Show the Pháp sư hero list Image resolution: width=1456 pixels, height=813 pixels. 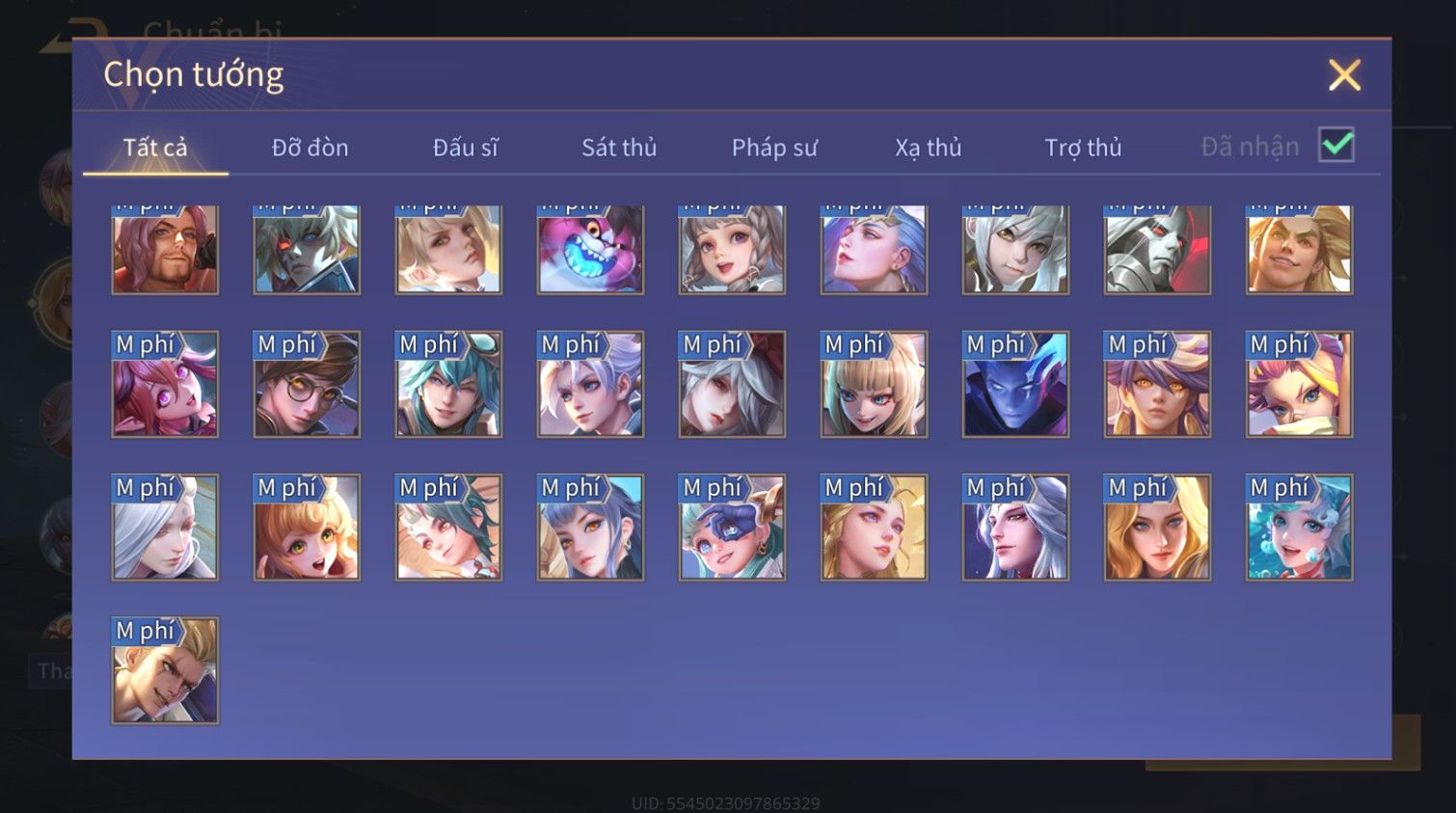(774, 148)
